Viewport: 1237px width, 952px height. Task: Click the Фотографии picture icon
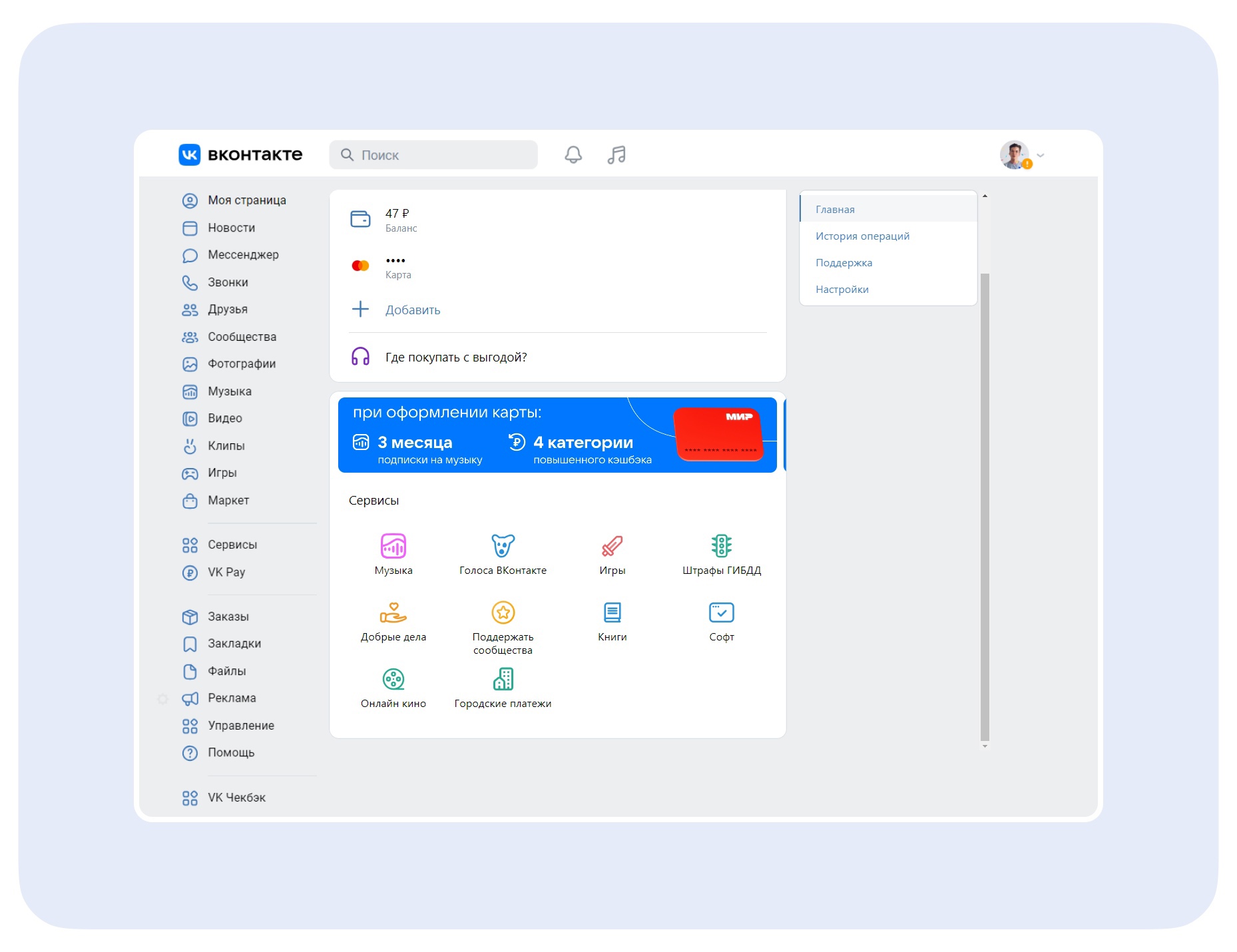pyautogui.click(x=190, y=364)
